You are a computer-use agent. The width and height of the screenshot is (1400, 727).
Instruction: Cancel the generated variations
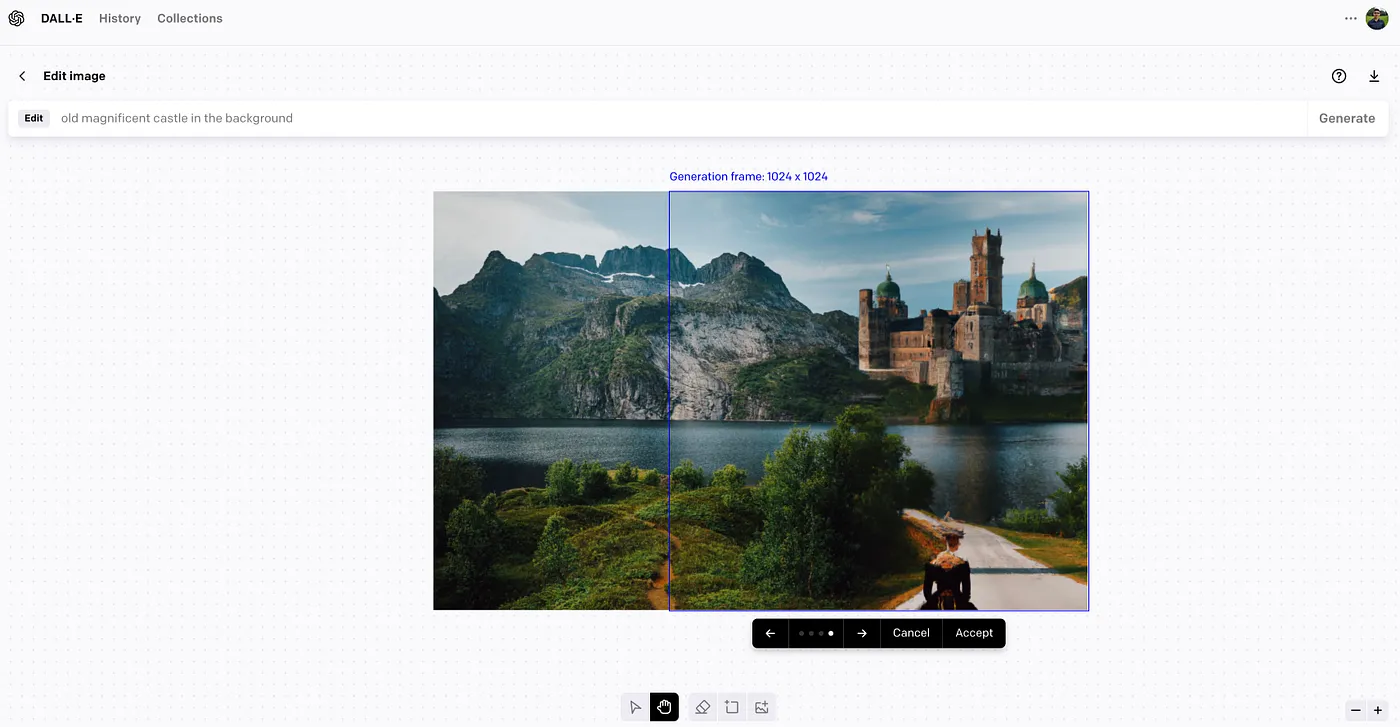pyautogui.click(x=911, y=633)
